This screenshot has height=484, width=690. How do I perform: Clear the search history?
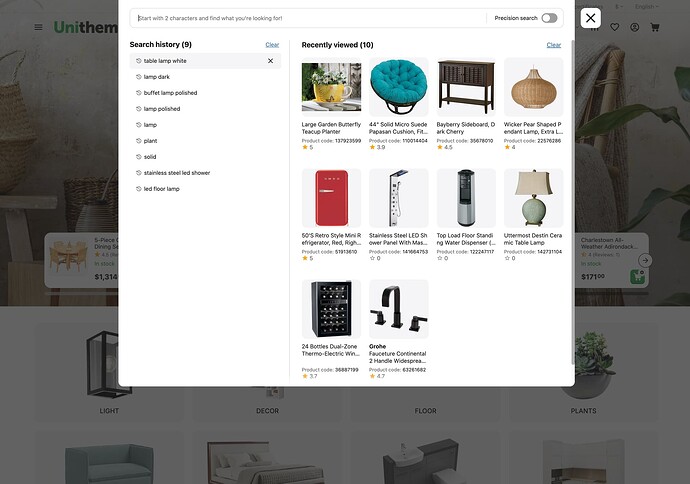[272, 45]
